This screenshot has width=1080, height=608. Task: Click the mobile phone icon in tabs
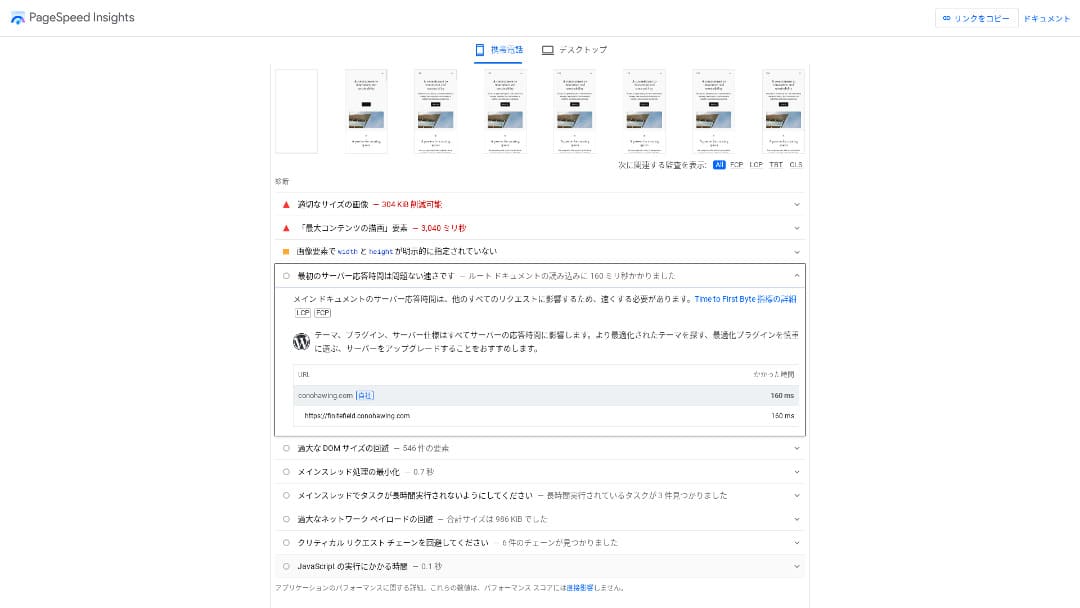[480, 50]
